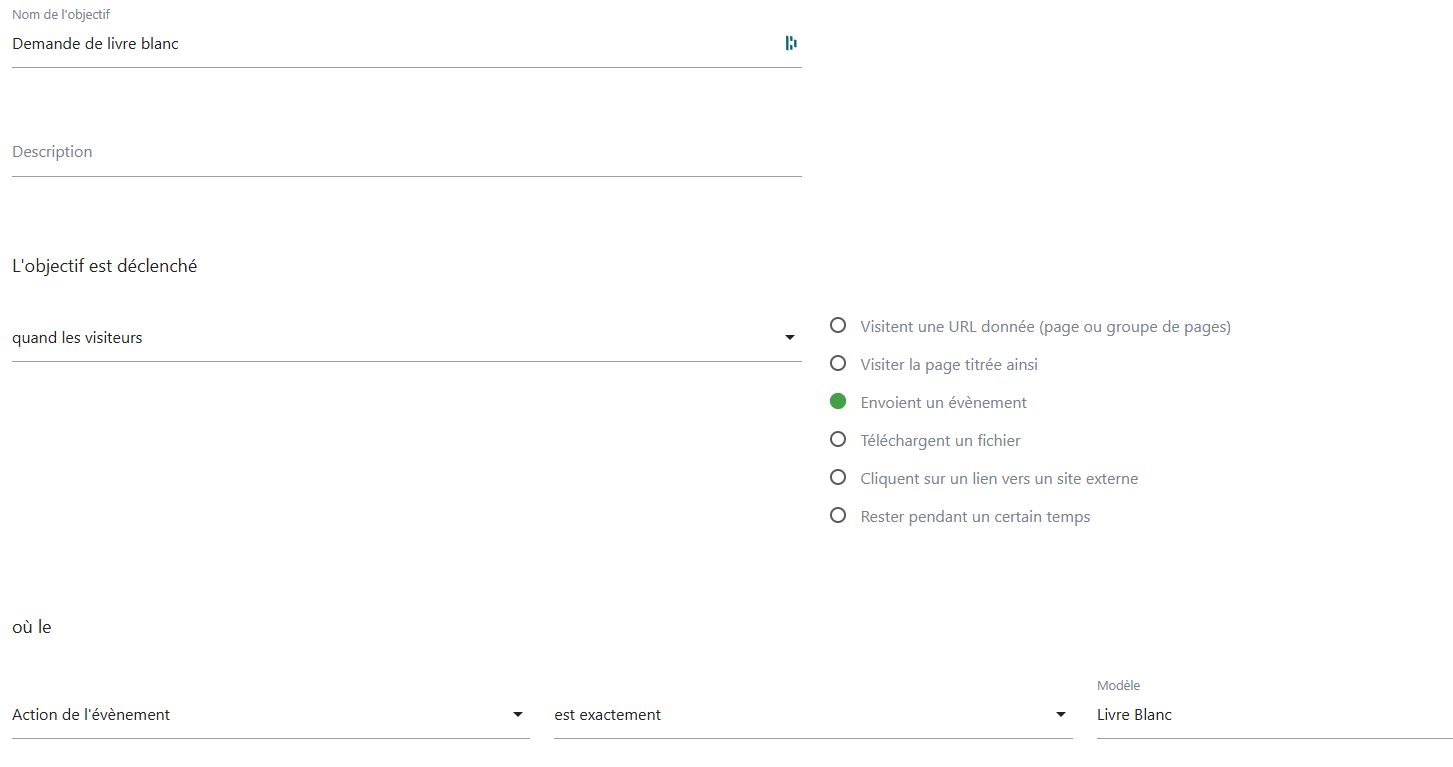The width and height of the screenshot is (1453, 767).
Task: Select 'Téléchargent un fichier' radio button
Action: 838,440
